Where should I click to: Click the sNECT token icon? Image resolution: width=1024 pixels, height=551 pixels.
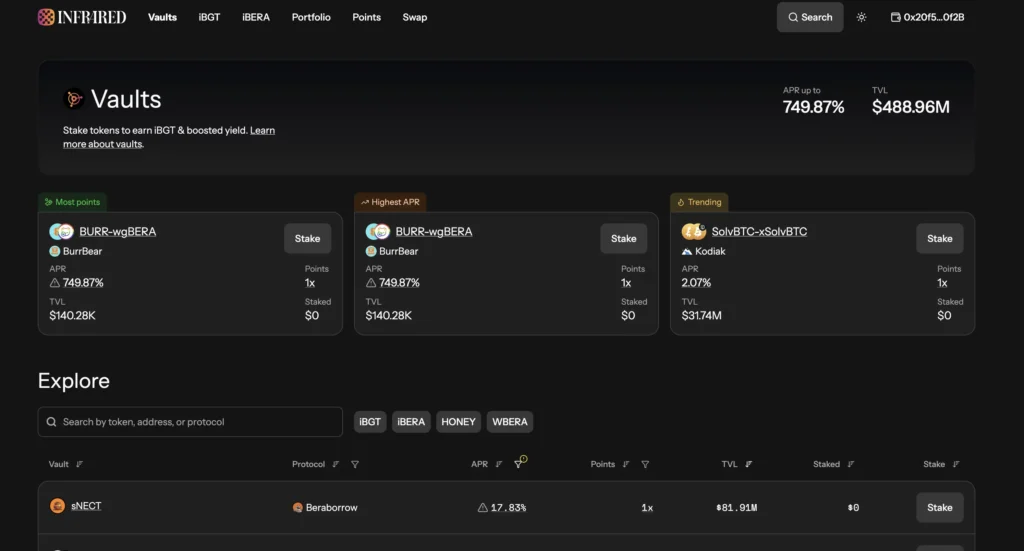(x=57, y=506)
